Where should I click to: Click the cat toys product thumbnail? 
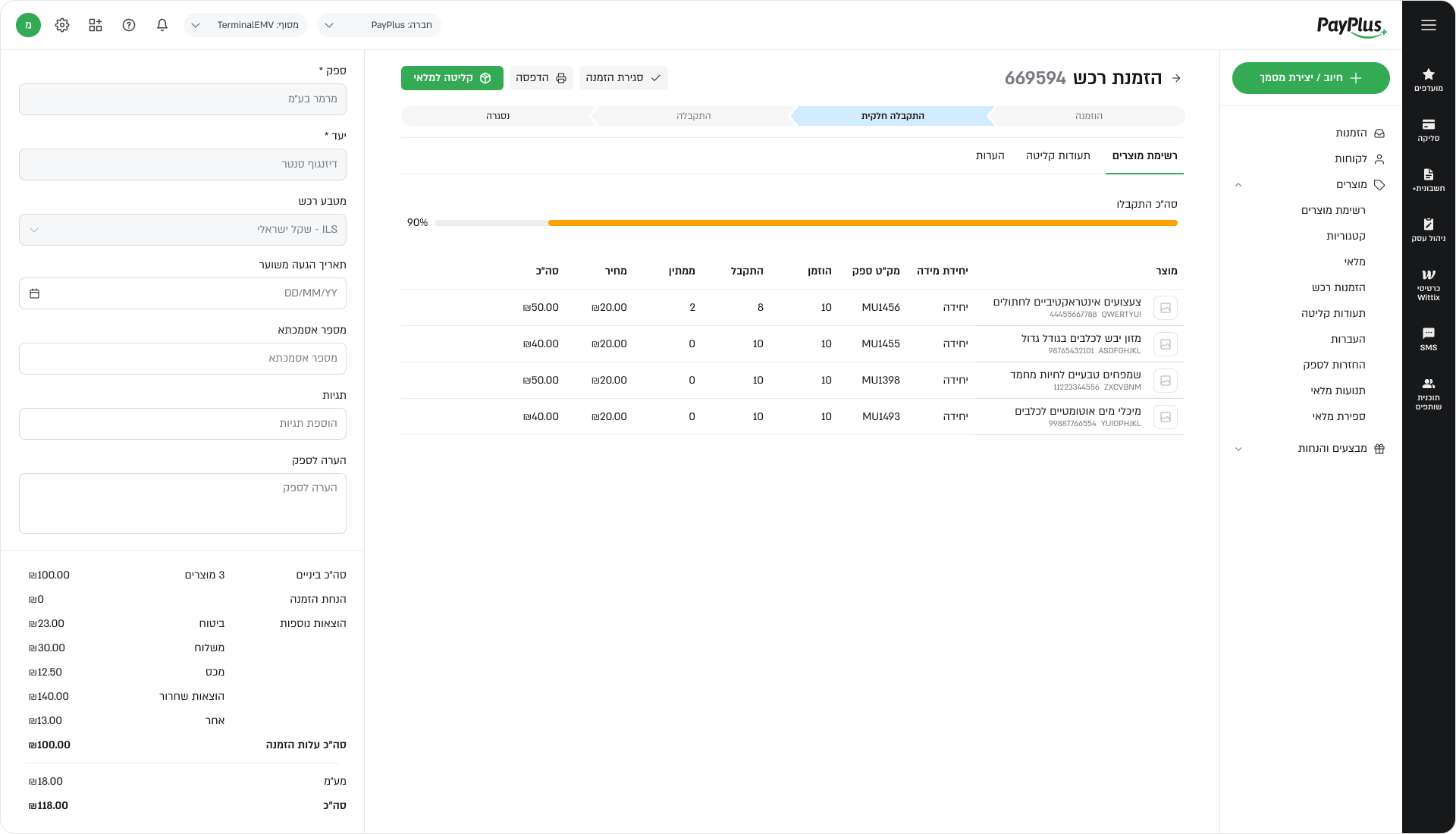(1165, 308)
